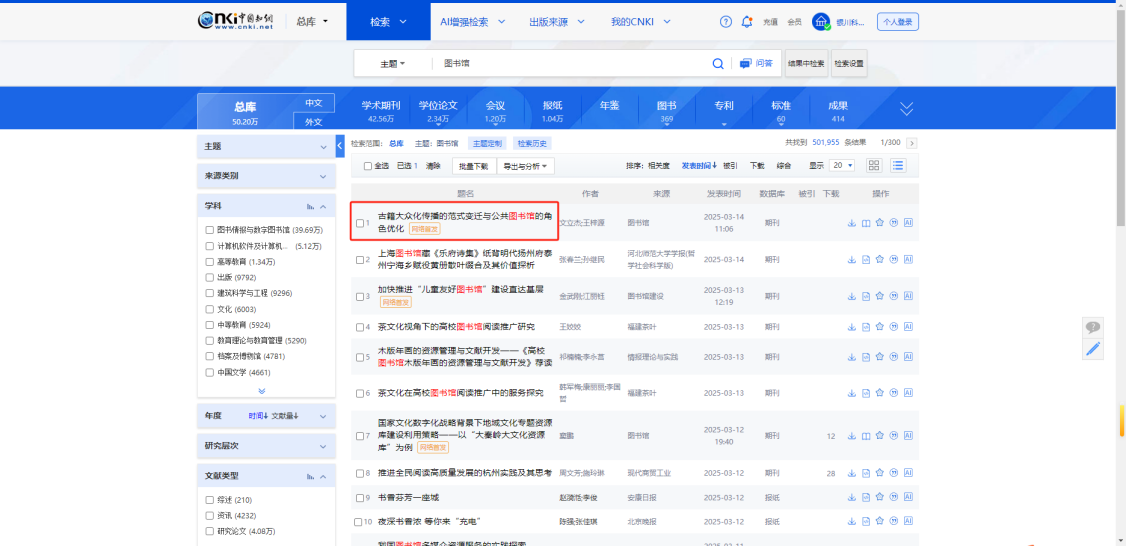
Task: Open HTML reading for 上海图书馆藏《乐府诗集》 row
Action: [x=866, y=259]
